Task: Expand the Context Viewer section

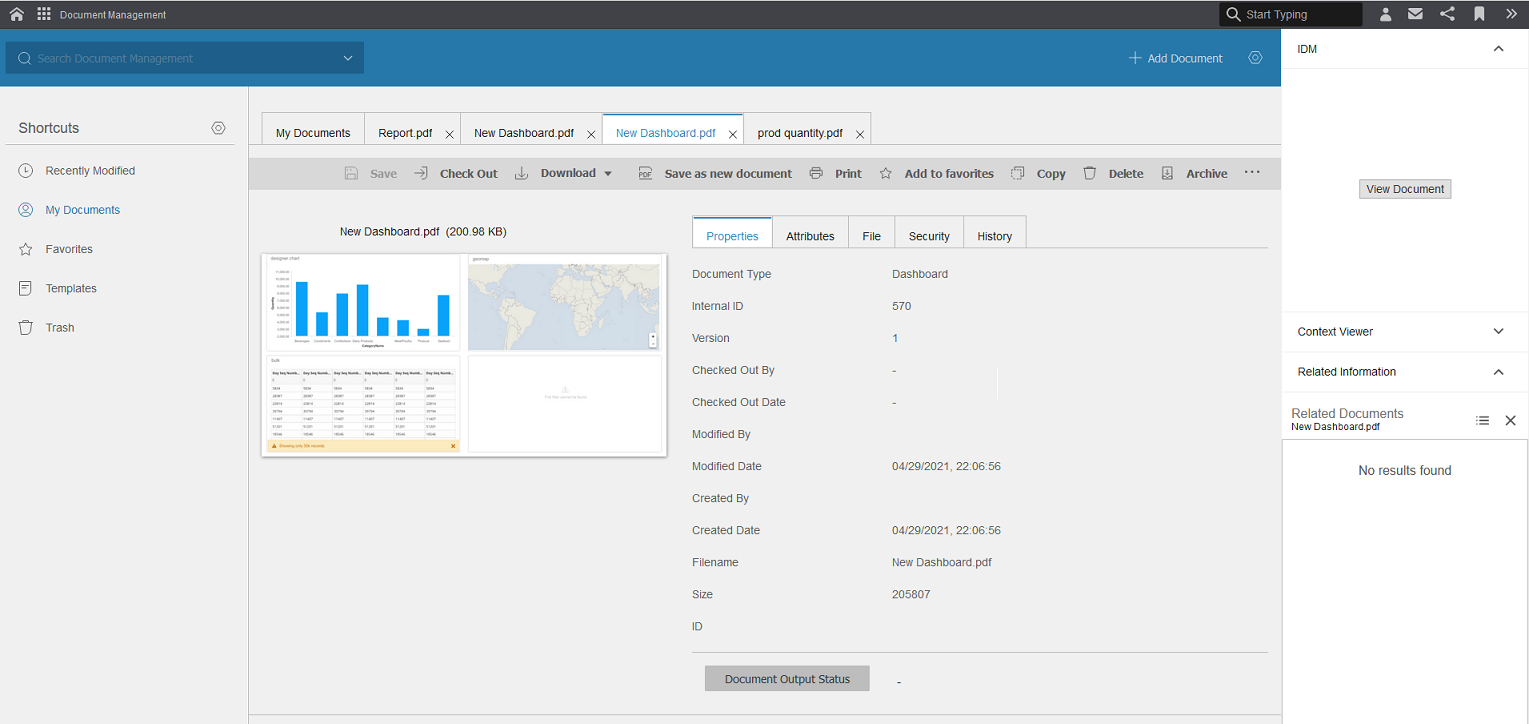Action: click(1498, 332)
